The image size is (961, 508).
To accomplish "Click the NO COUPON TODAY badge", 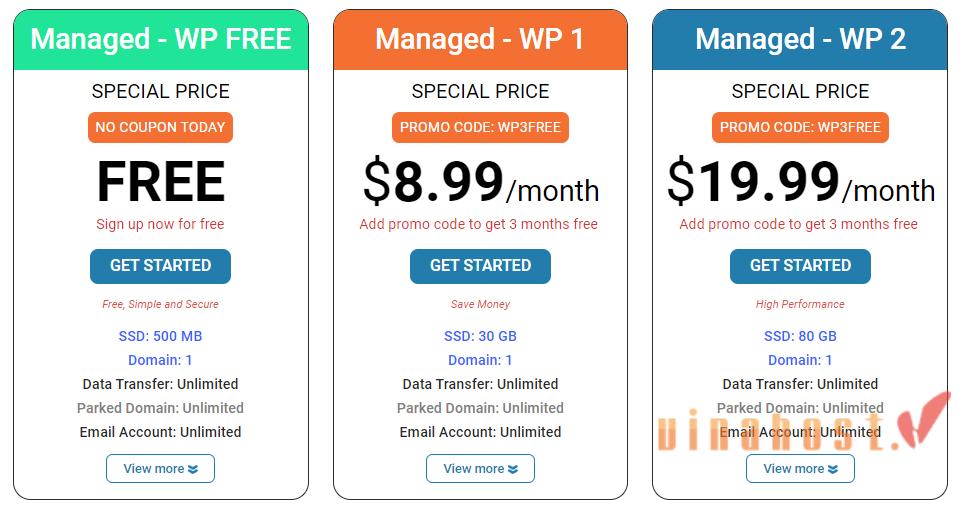I will click(160, 127).
